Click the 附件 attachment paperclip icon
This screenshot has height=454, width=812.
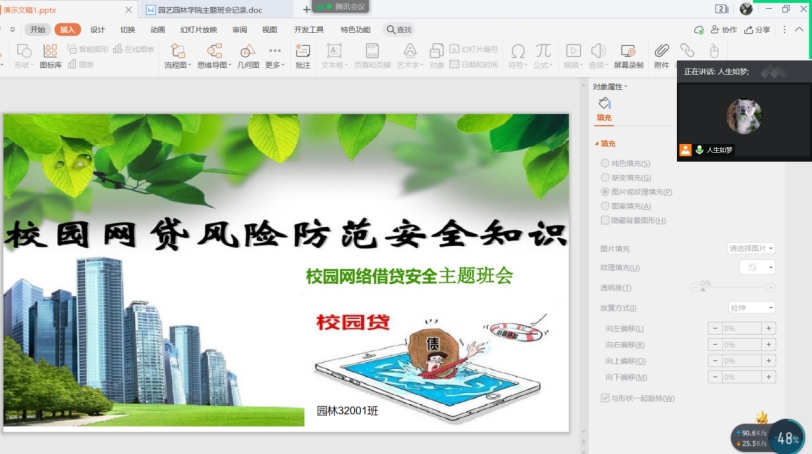tap(661, 55)
